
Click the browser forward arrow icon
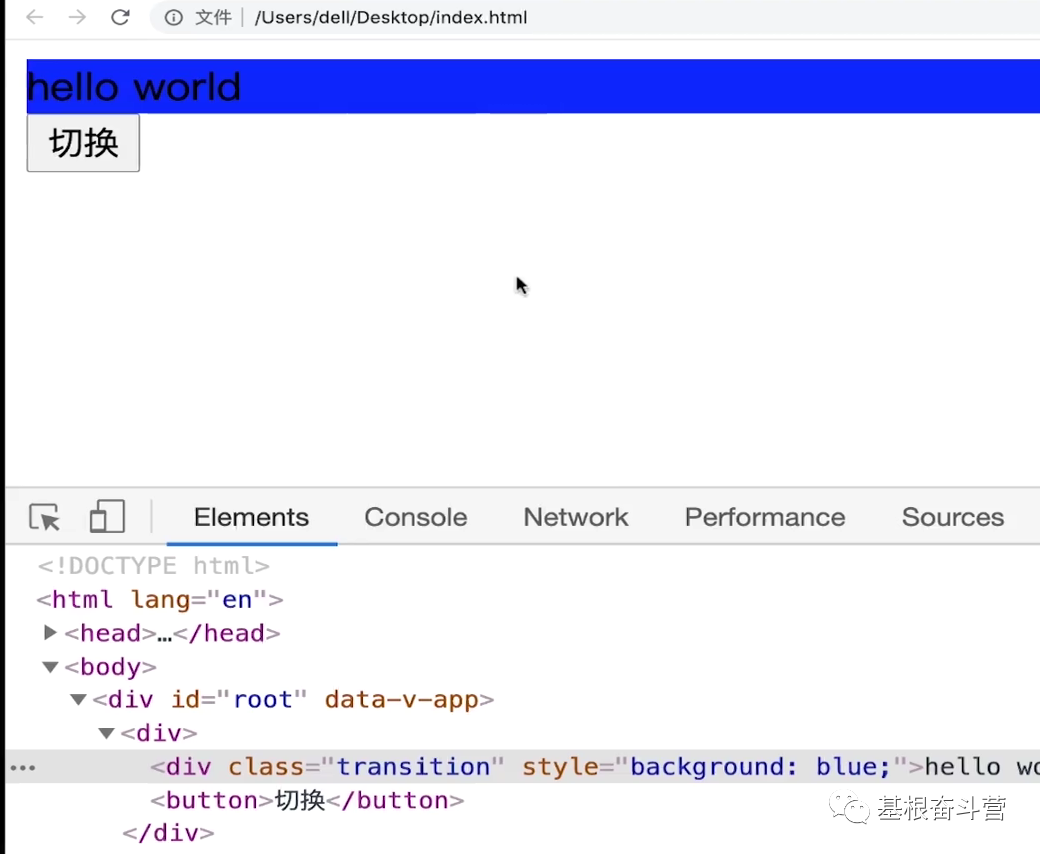[x=77, y=17]
